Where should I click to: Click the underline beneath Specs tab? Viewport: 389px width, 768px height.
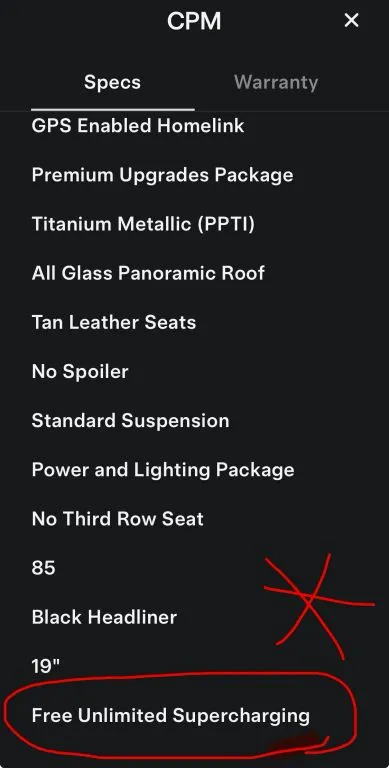coord(113,110)
